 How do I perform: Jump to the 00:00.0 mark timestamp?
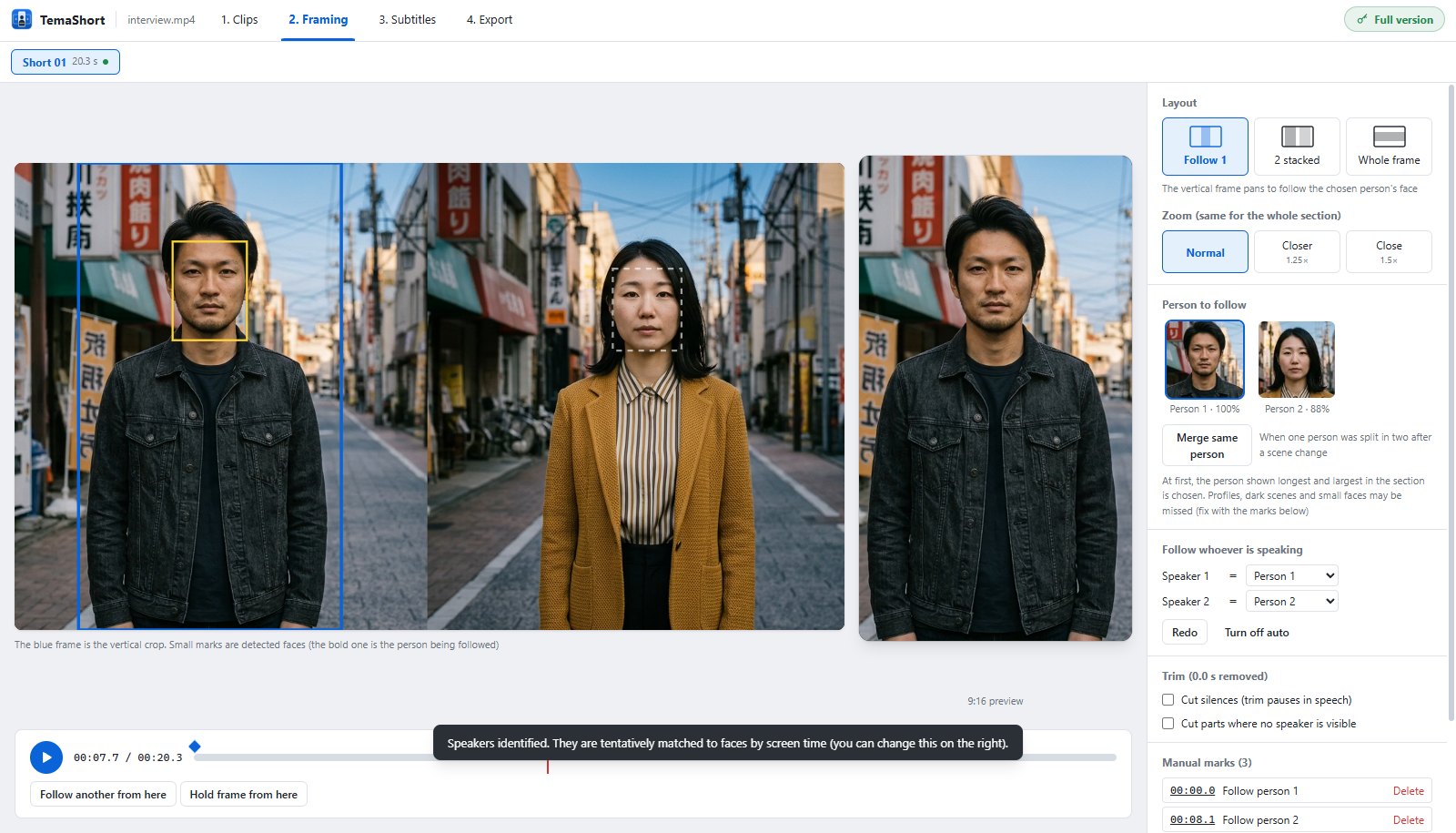tap(1192, 791)
